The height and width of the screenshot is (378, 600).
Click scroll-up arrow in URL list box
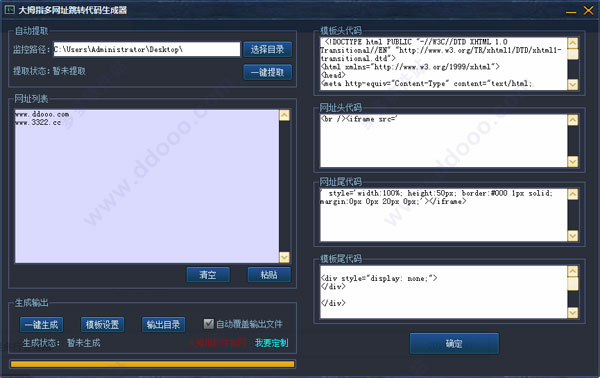284,115
